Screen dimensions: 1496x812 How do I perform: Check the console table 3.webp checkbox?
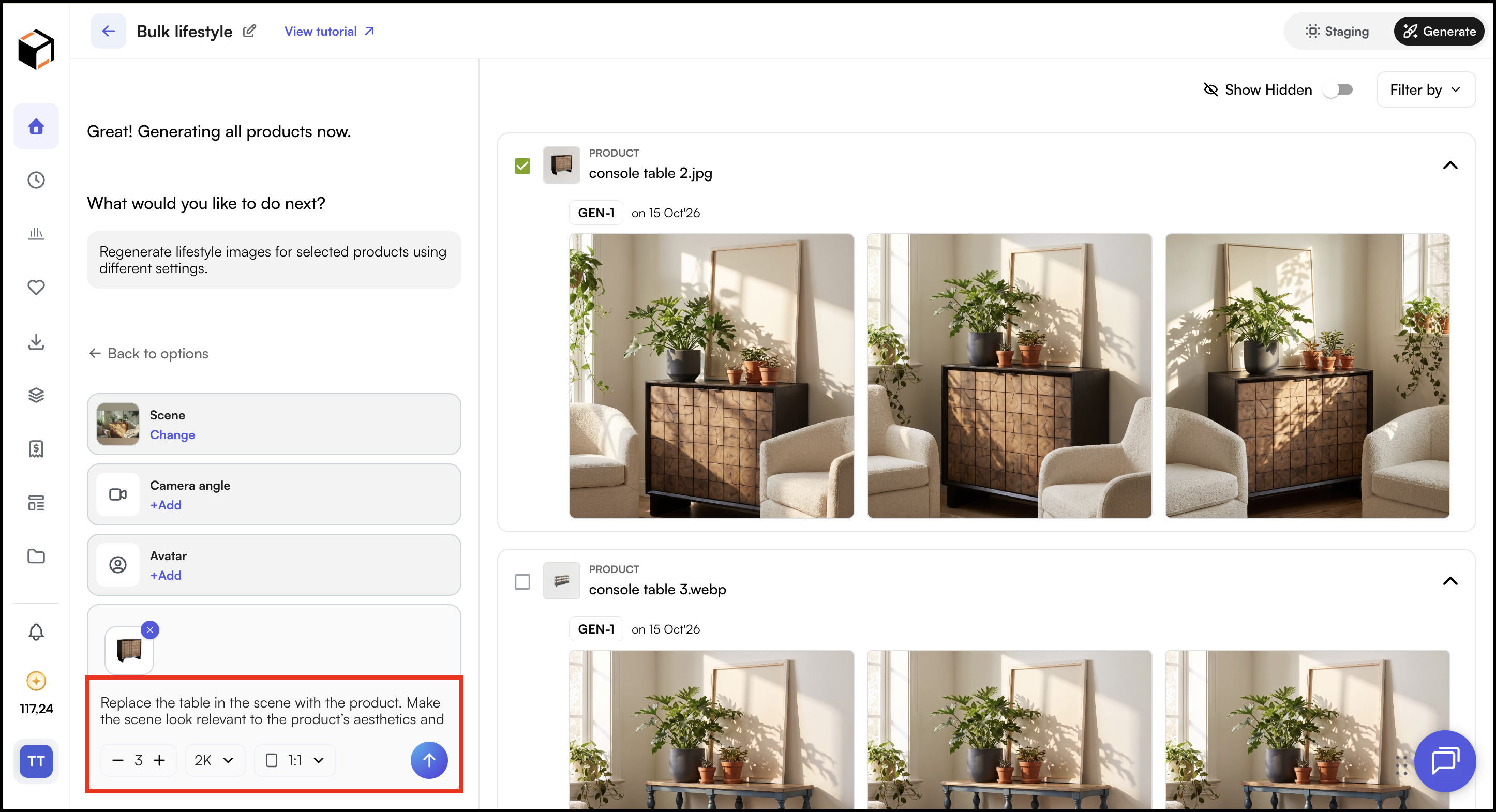click(522, 581)
